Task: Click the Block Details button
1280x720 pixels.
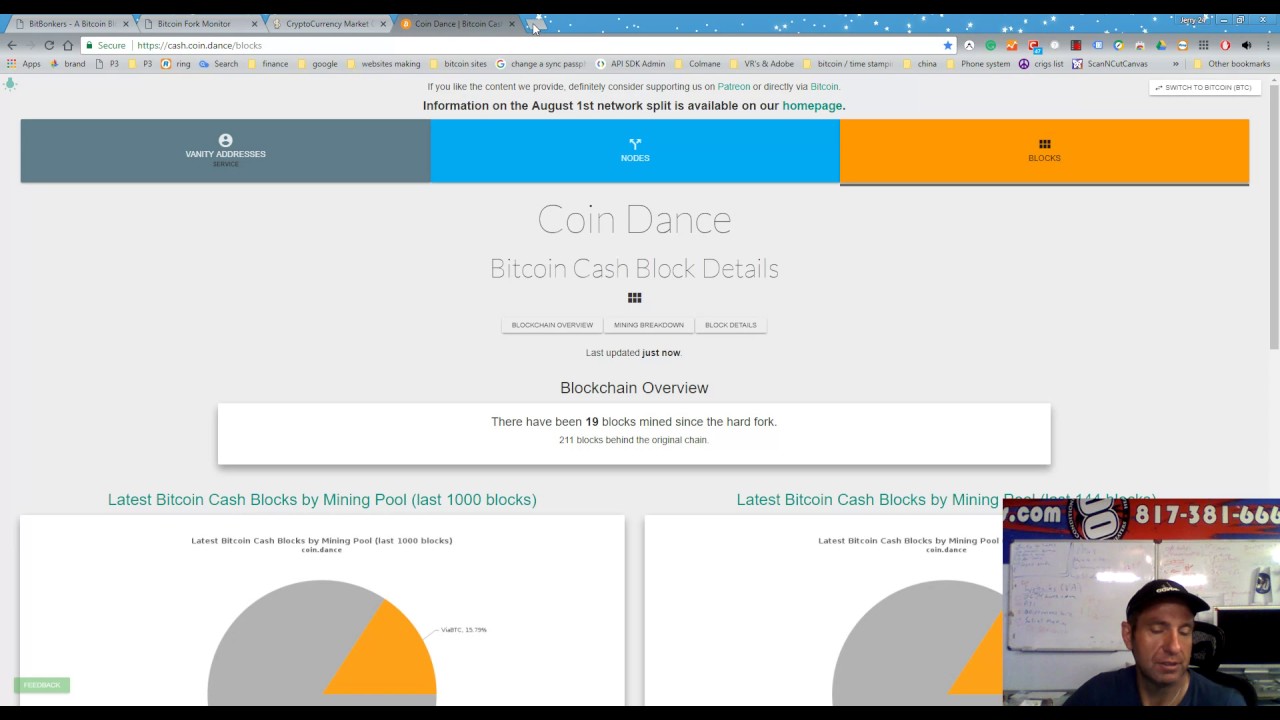Action: pyautogui.click(x=731, y=325)
